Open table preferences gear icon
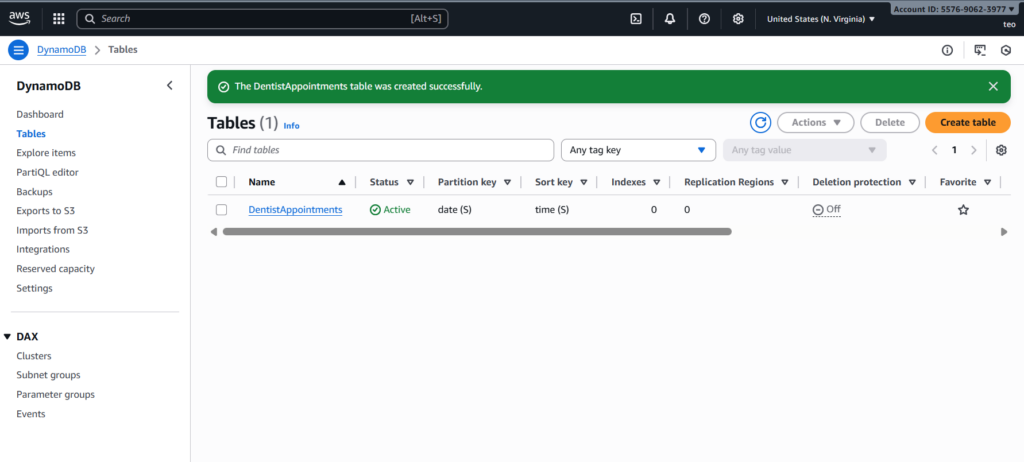1024x462 pixels. [x=1001, y=150]
